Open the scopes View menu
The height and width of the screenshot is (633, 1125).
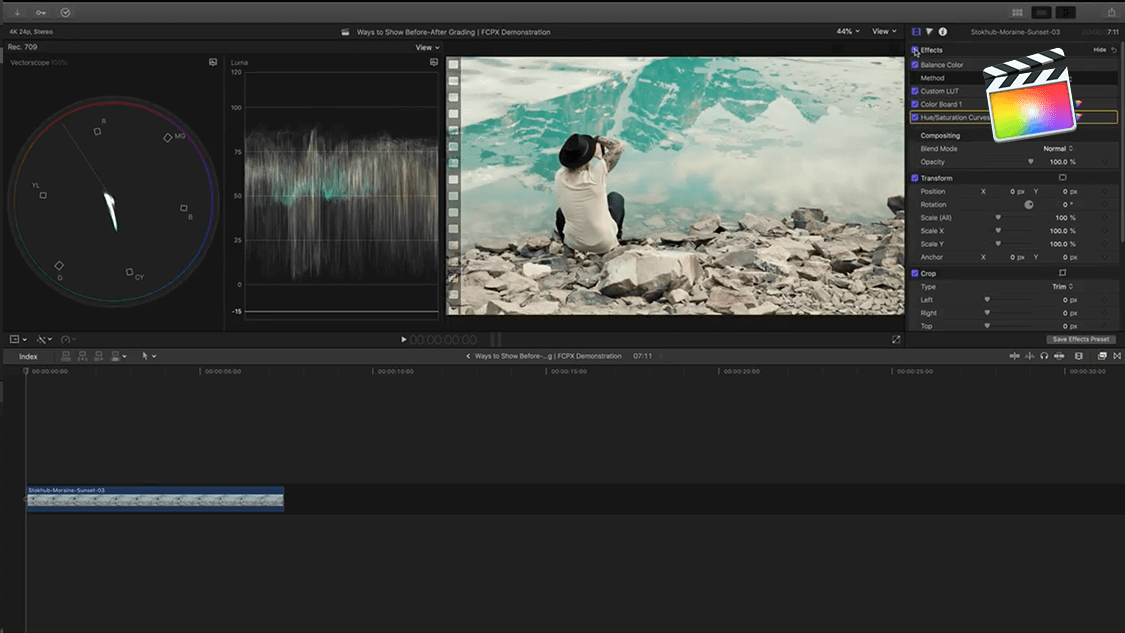(427, 48)
